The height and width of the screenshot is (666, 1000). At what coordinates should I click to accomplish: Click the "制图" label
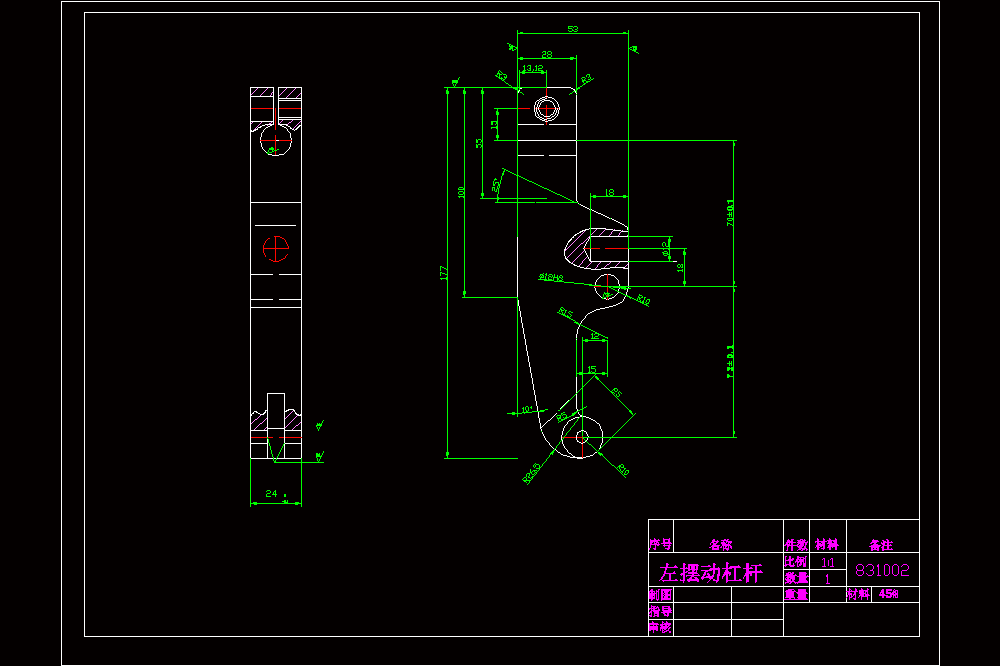tap(660, 595)
